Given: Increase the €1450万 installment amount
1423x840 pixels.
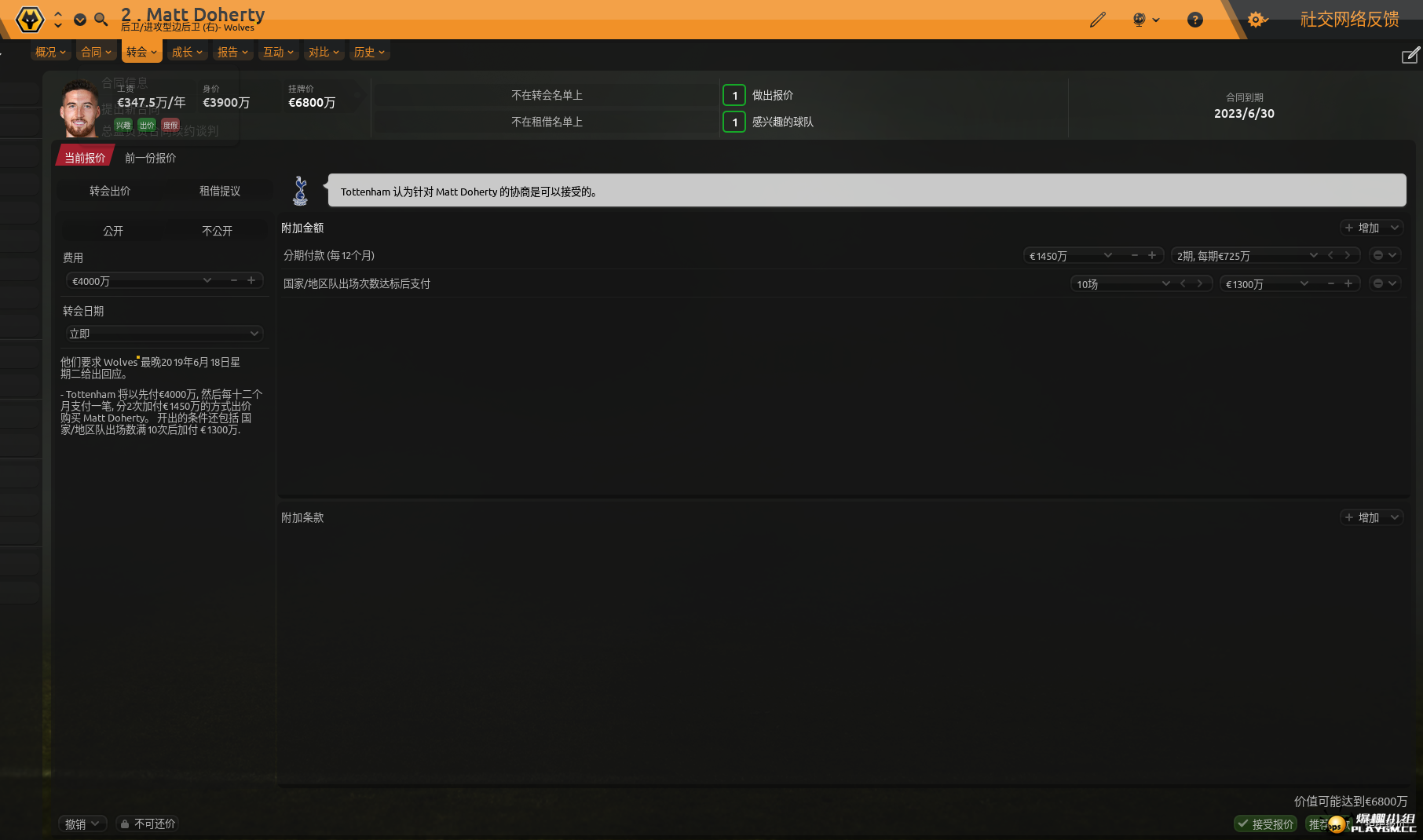Looking at the screenshot, I should [x=1152, y=255].
